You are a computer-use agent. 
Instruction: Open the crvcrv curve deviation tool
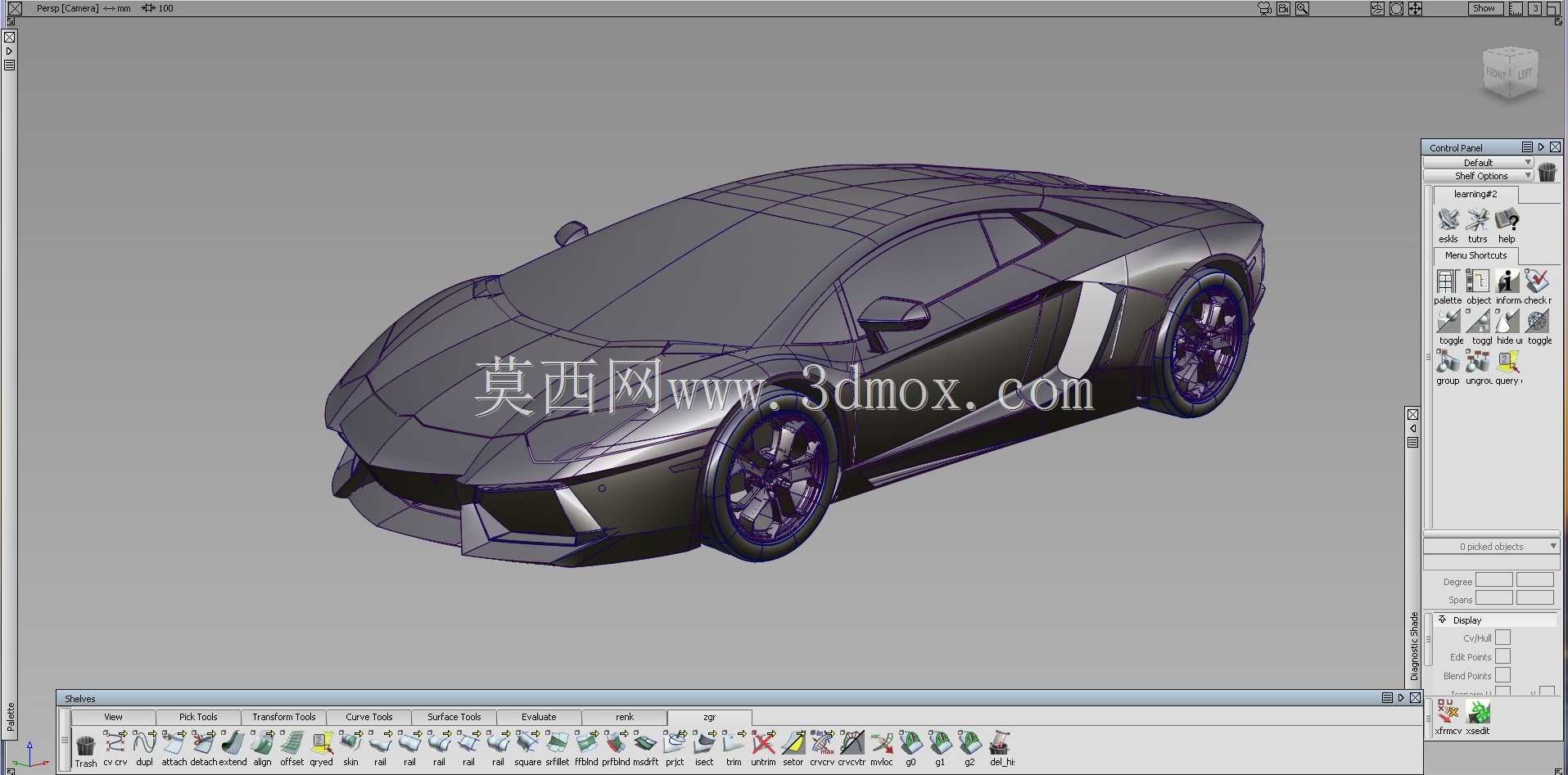822,743
